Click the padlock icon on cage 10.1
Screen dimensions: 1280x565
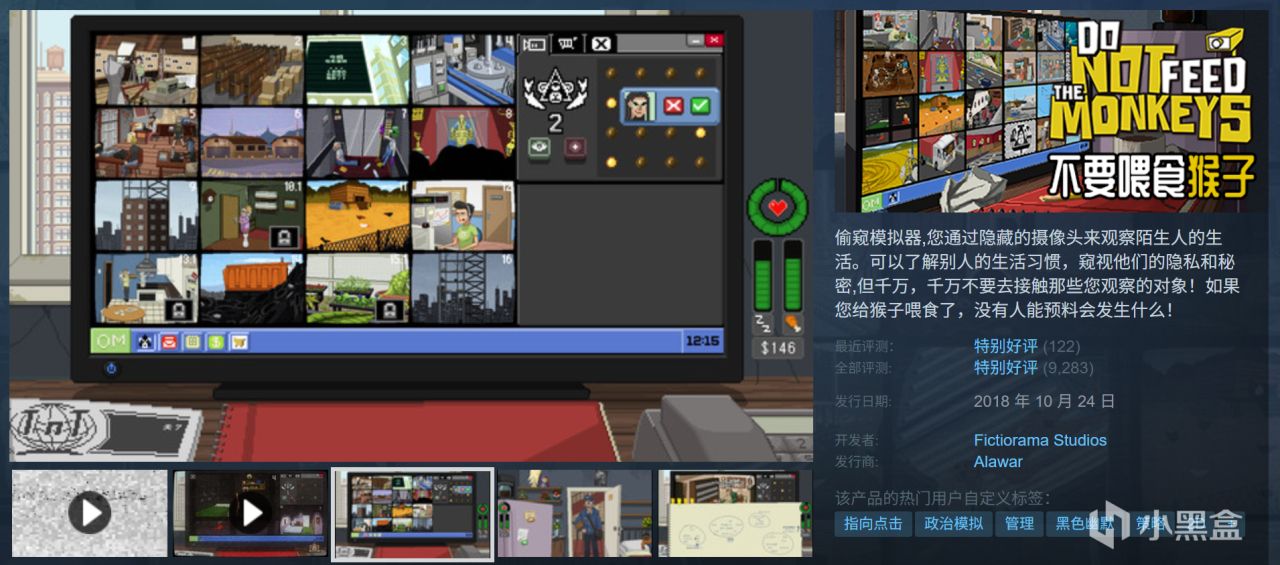coord(285,236)
